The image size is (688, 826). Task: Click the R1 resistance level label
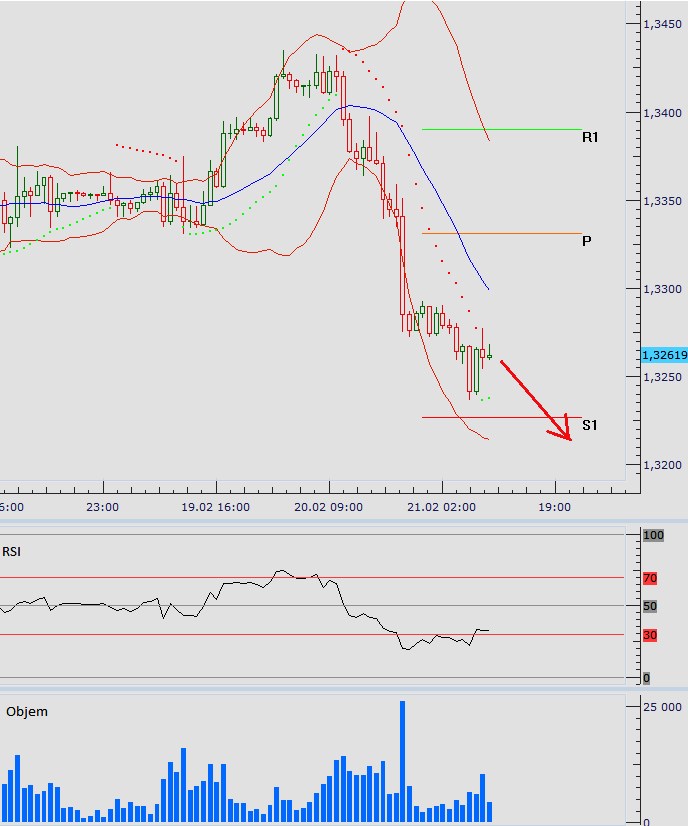[590, 137]
